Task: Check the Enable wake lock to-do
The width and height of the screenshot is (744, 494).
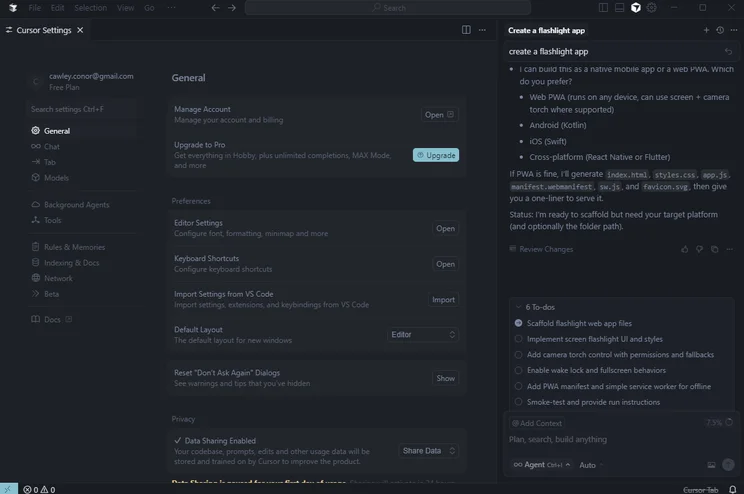Action: click(518, 370)
